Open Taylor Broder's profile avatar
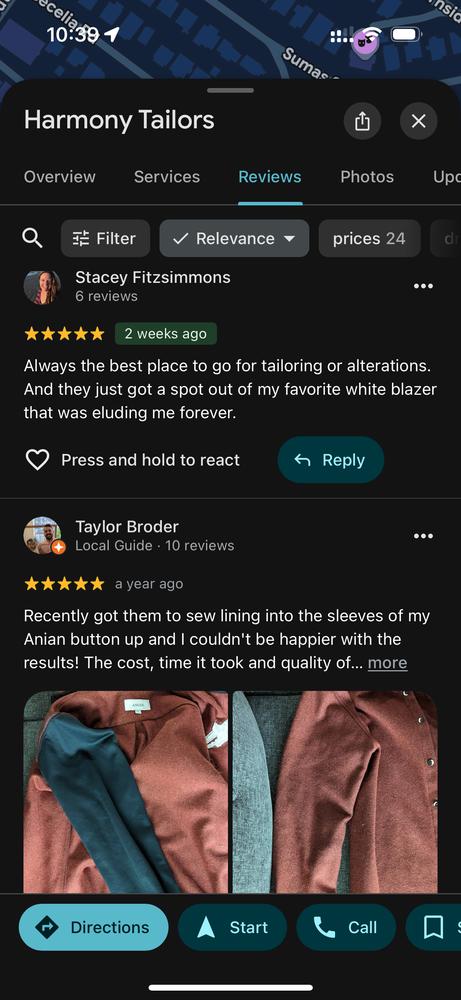 43,536
